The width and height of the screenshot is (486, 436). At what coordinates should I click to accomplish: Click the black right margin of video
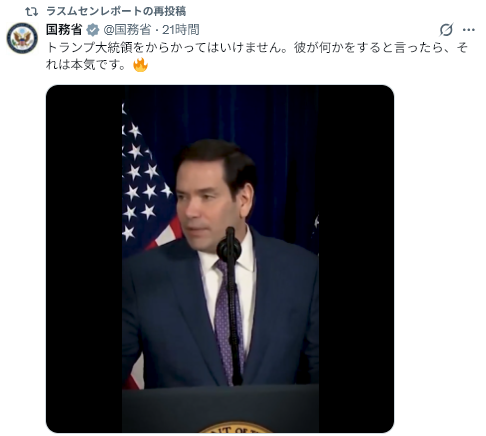pos(356,259)
